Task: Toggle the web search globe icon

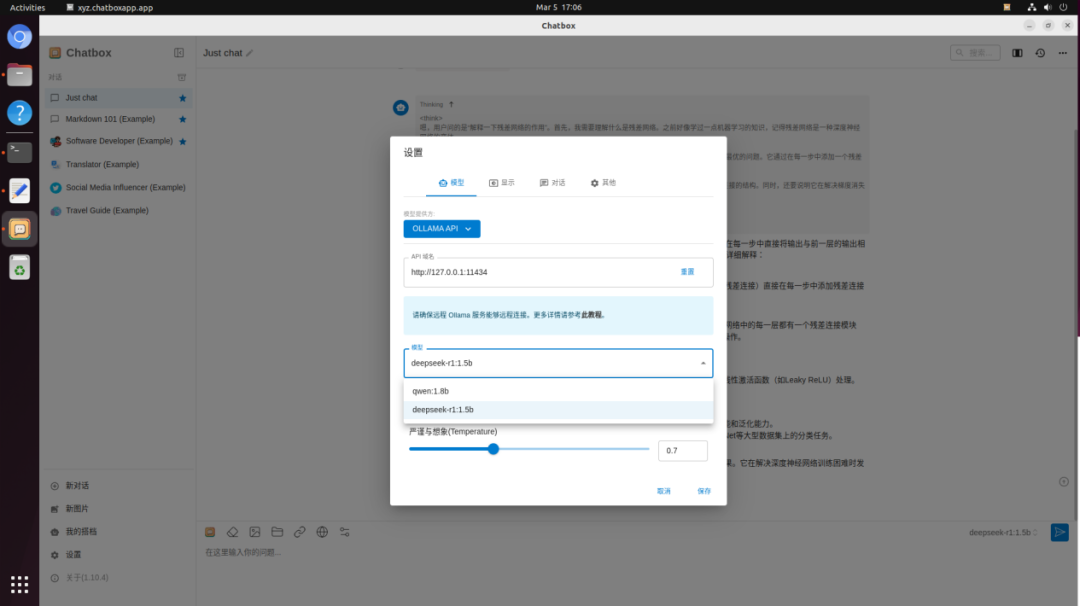Action: [x=322, y=532]
